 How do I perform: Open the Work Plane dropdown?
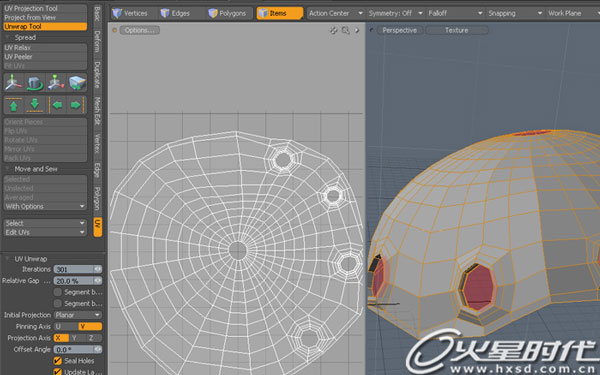pos(573,13)
